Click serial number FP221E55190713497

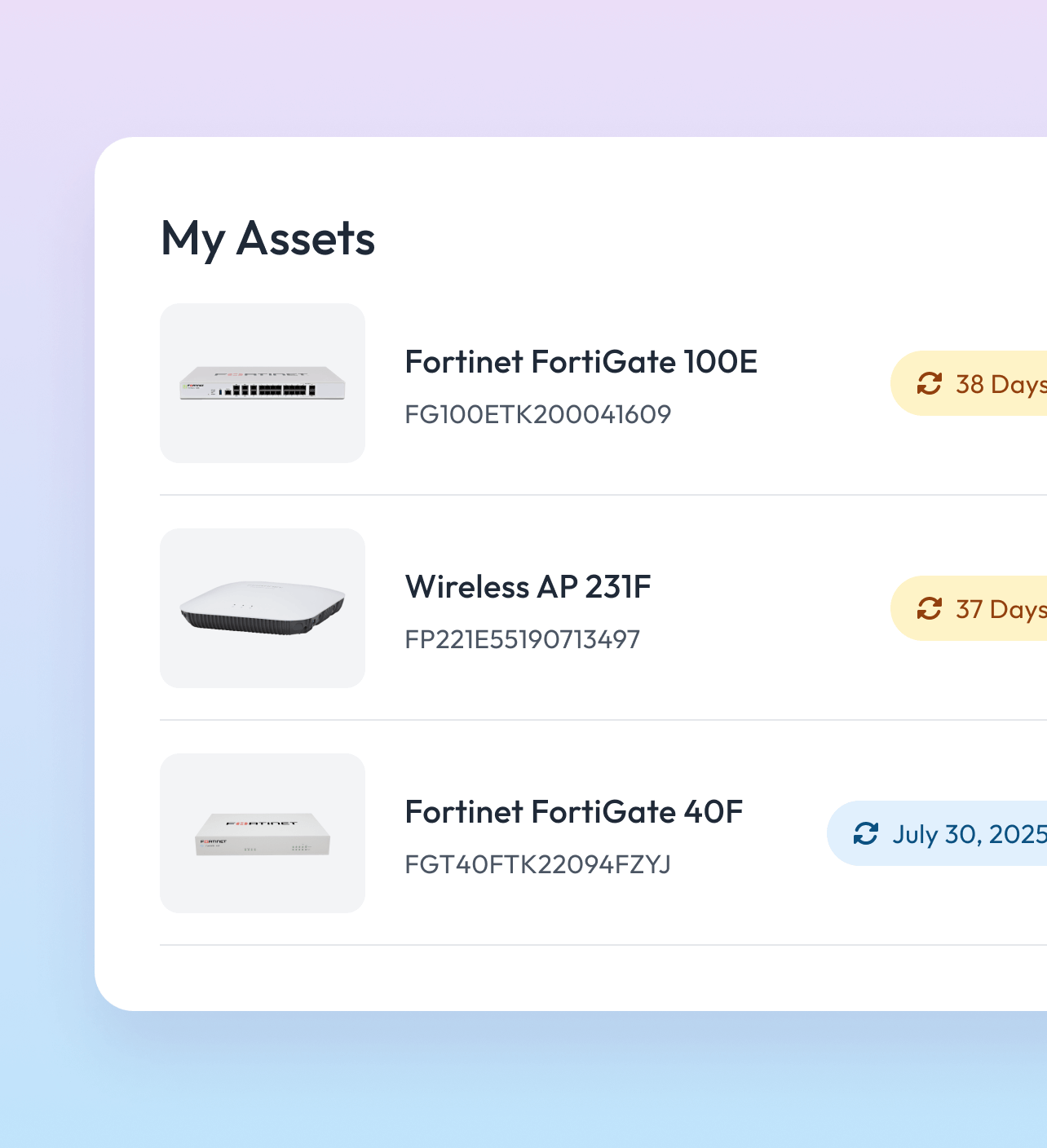522,639
